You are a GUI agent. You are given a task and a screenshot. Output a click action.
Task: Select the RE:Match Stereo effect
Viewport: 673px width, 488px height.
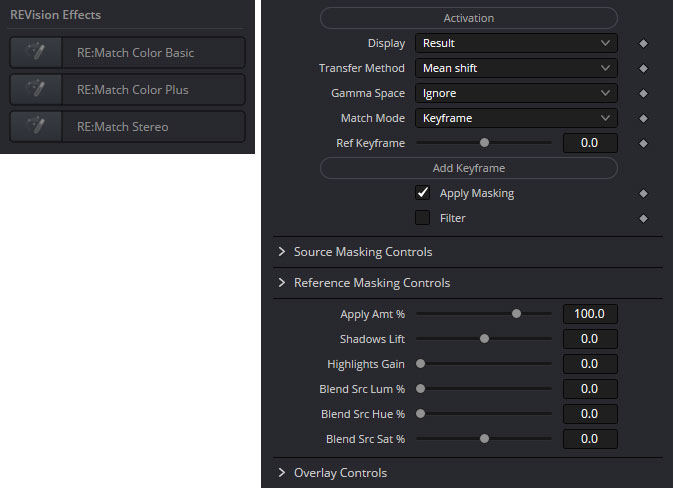pos(127,127)
